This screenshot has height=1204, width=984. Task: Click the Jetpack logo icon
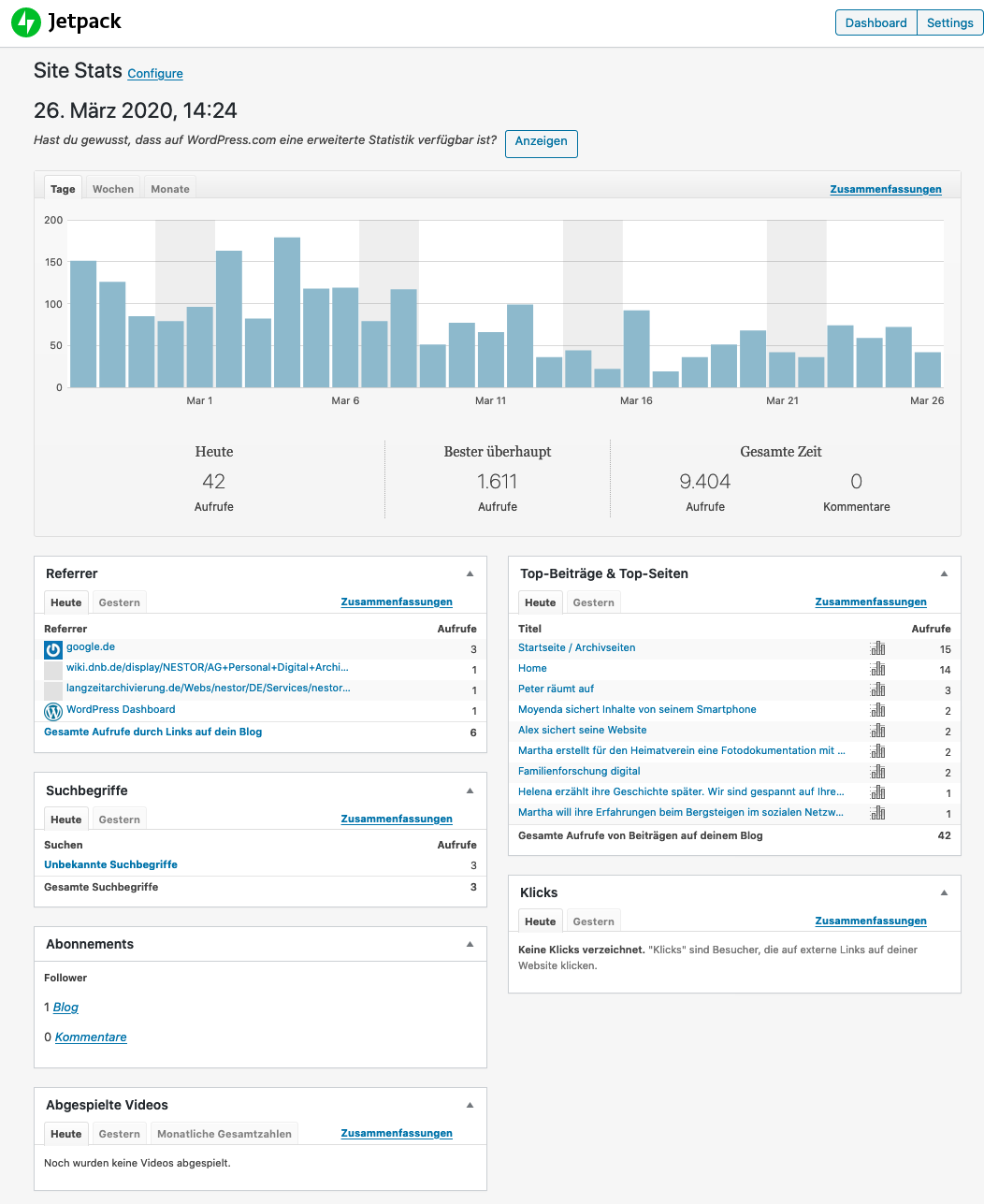coord(26,22)
